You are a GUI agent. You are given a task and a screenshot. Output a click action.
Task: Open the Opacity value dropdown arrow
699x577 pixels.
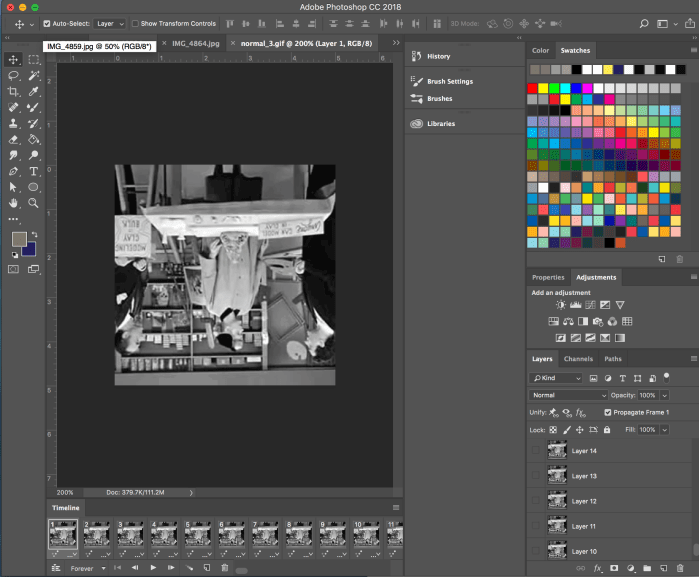point(665,396)
